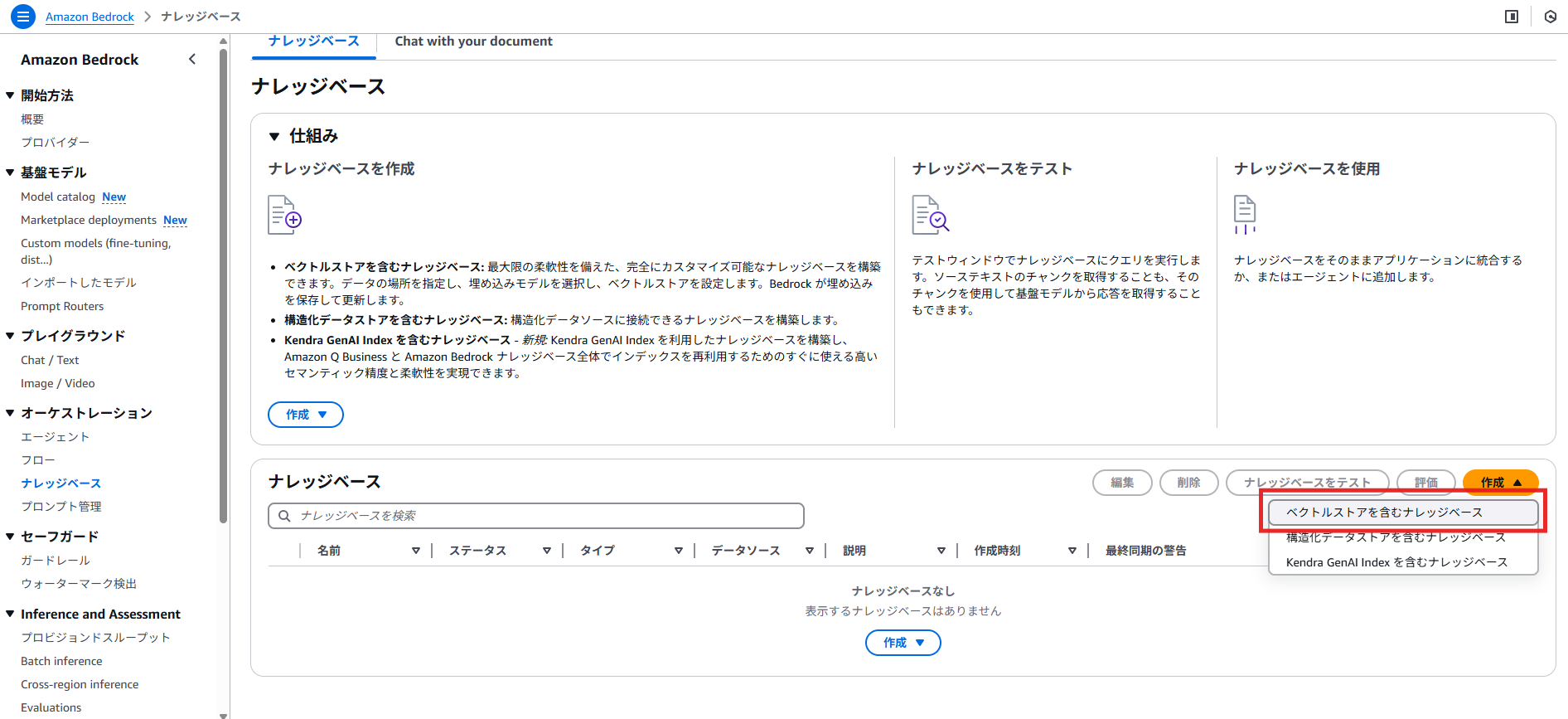Open プロビジョンドスループット in the sidebar
This screenshot has width=1568, height=719.
95,638
